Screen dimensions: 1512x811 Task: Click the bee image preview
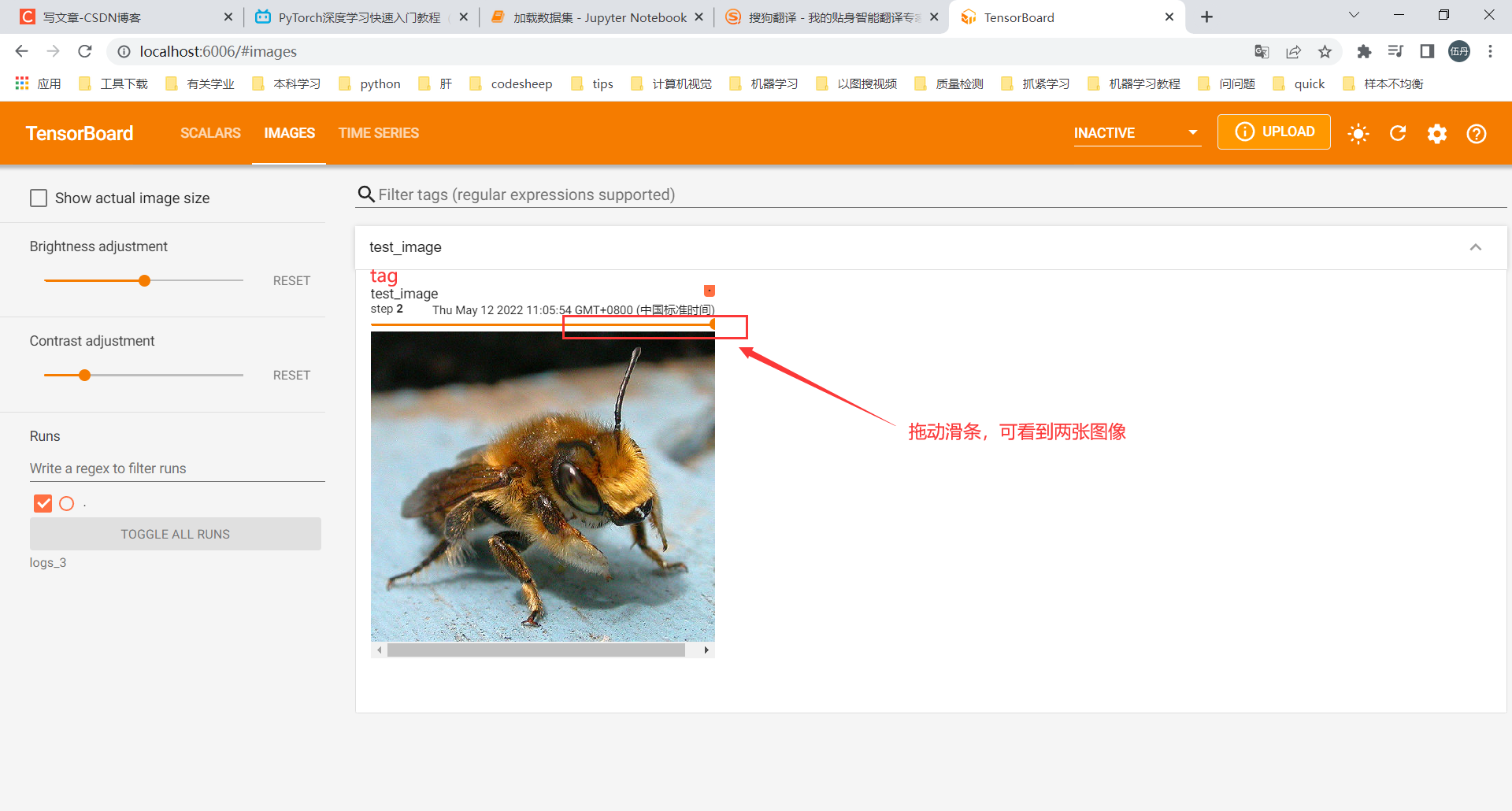543,487
